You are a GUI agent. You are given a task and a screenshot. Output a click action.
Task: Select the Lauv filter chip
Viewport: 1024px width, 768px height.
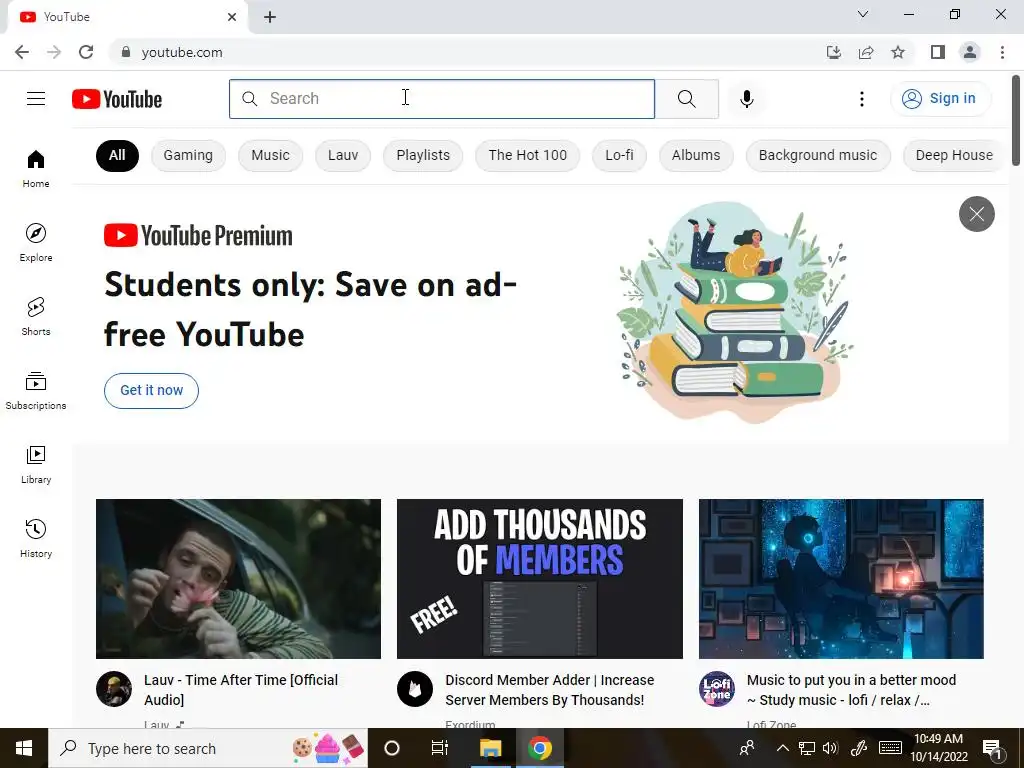click(343, 155)
